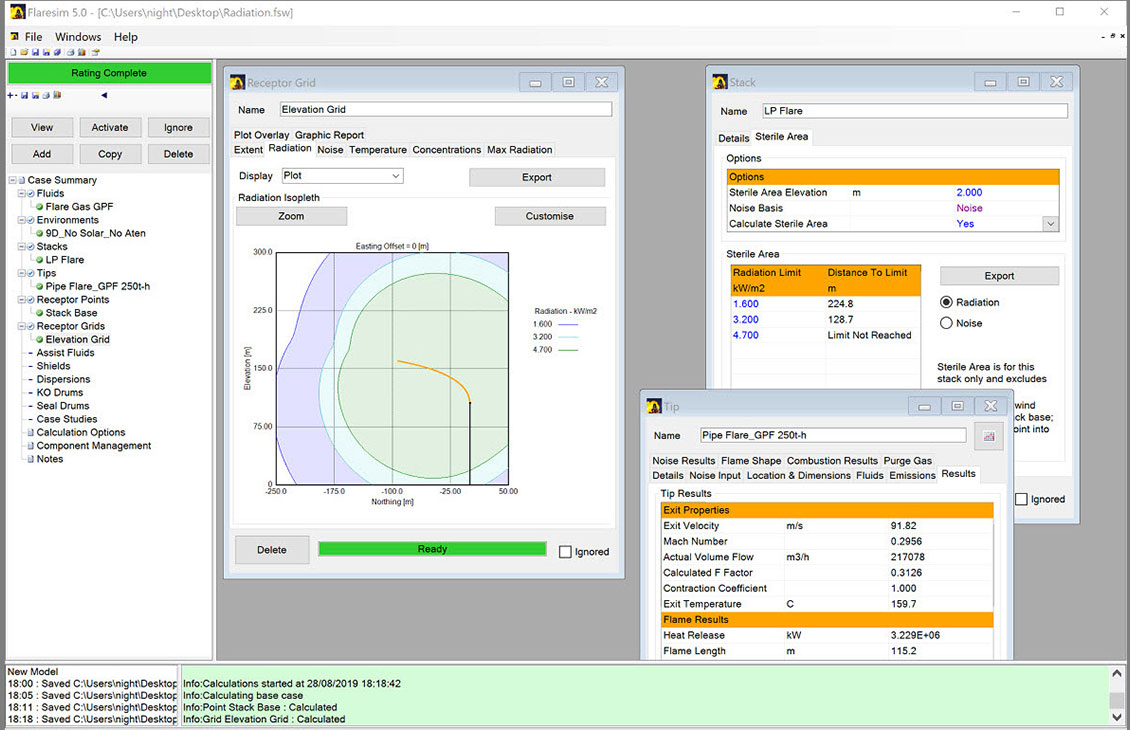Click the graph icon button beside Tip Name field
The image size is (1130, 730).
click(x=989, y=436)
